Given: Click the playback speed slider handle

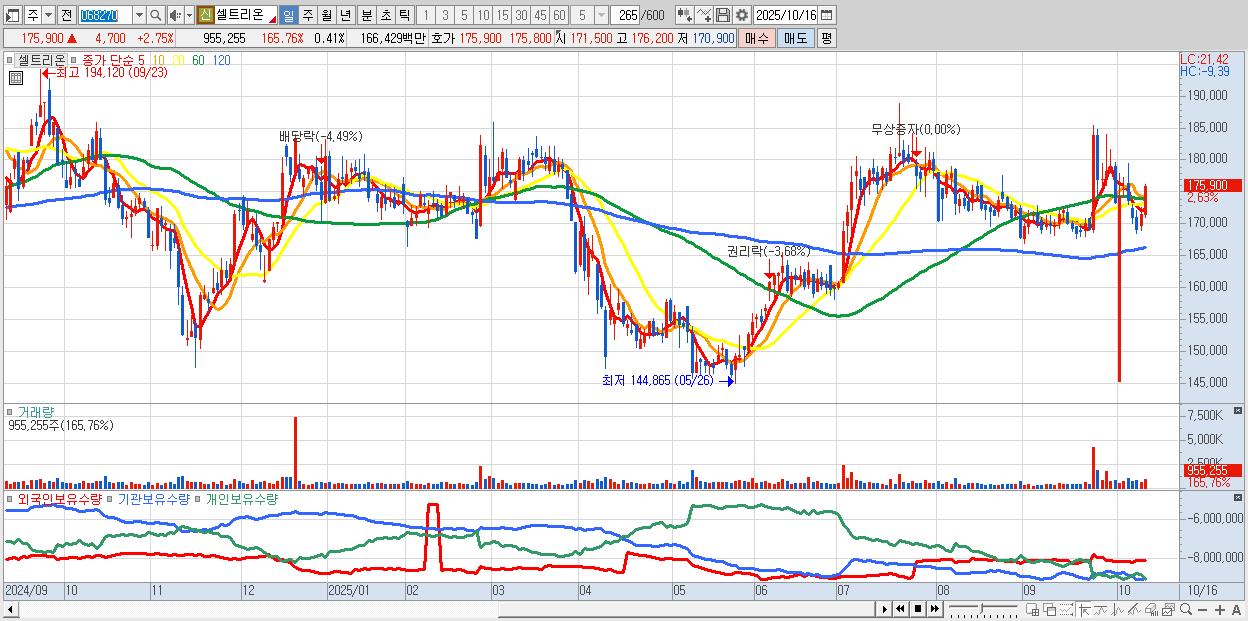Looking at the screenshot, I should click(x=982, y=609).
